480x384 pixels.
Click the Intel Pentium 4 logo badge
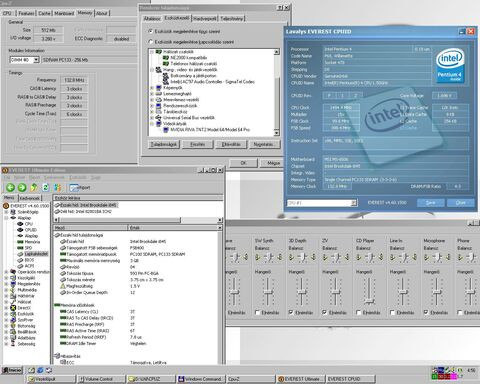pos(450,65)
